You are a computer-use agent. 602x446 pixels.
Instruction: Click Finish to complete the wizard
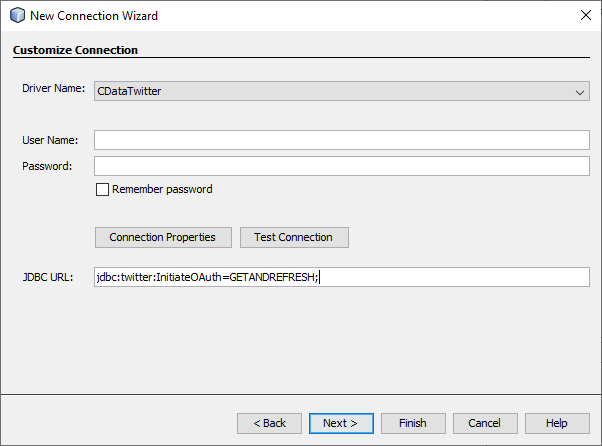[413, 423]
